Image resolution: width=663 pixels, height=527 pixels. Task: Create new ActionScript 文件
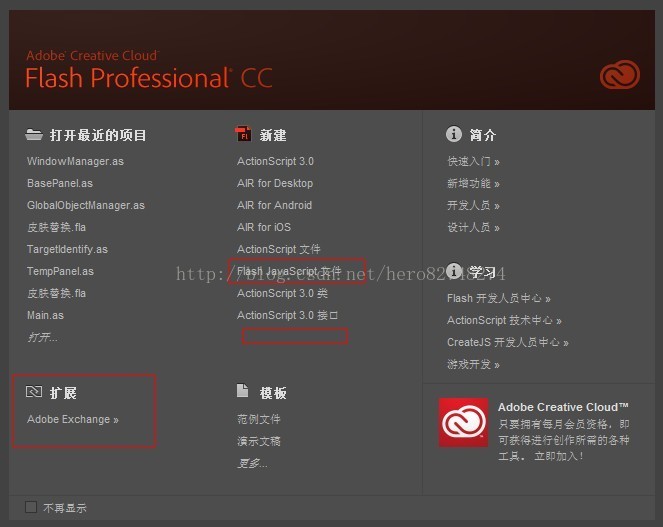pos(279,249)
